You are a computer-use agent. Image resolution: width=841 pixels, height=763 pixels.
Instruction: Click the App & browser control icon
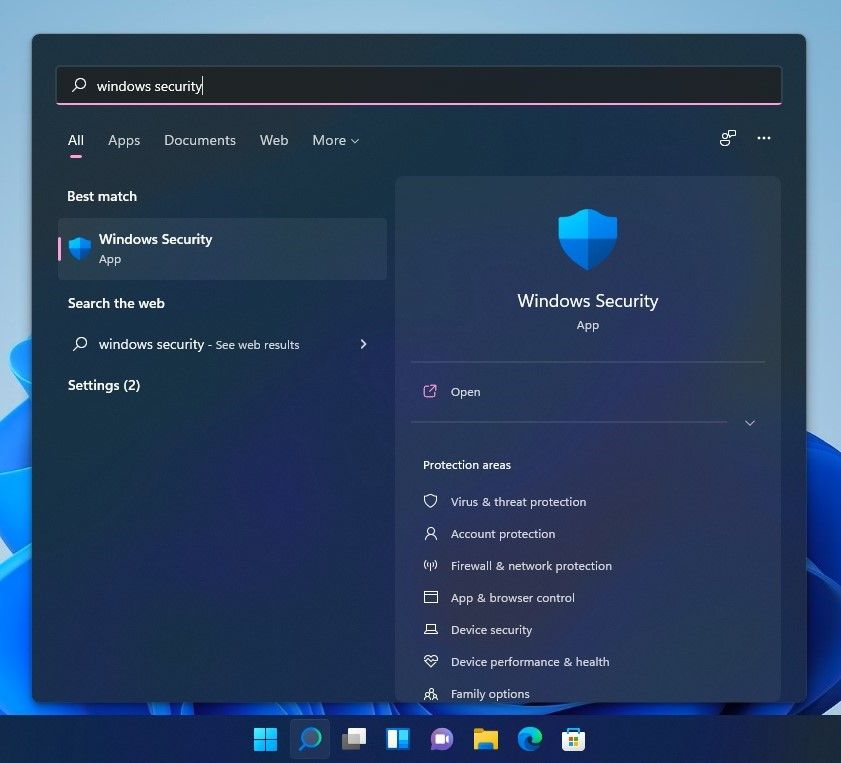pos(430,597)
